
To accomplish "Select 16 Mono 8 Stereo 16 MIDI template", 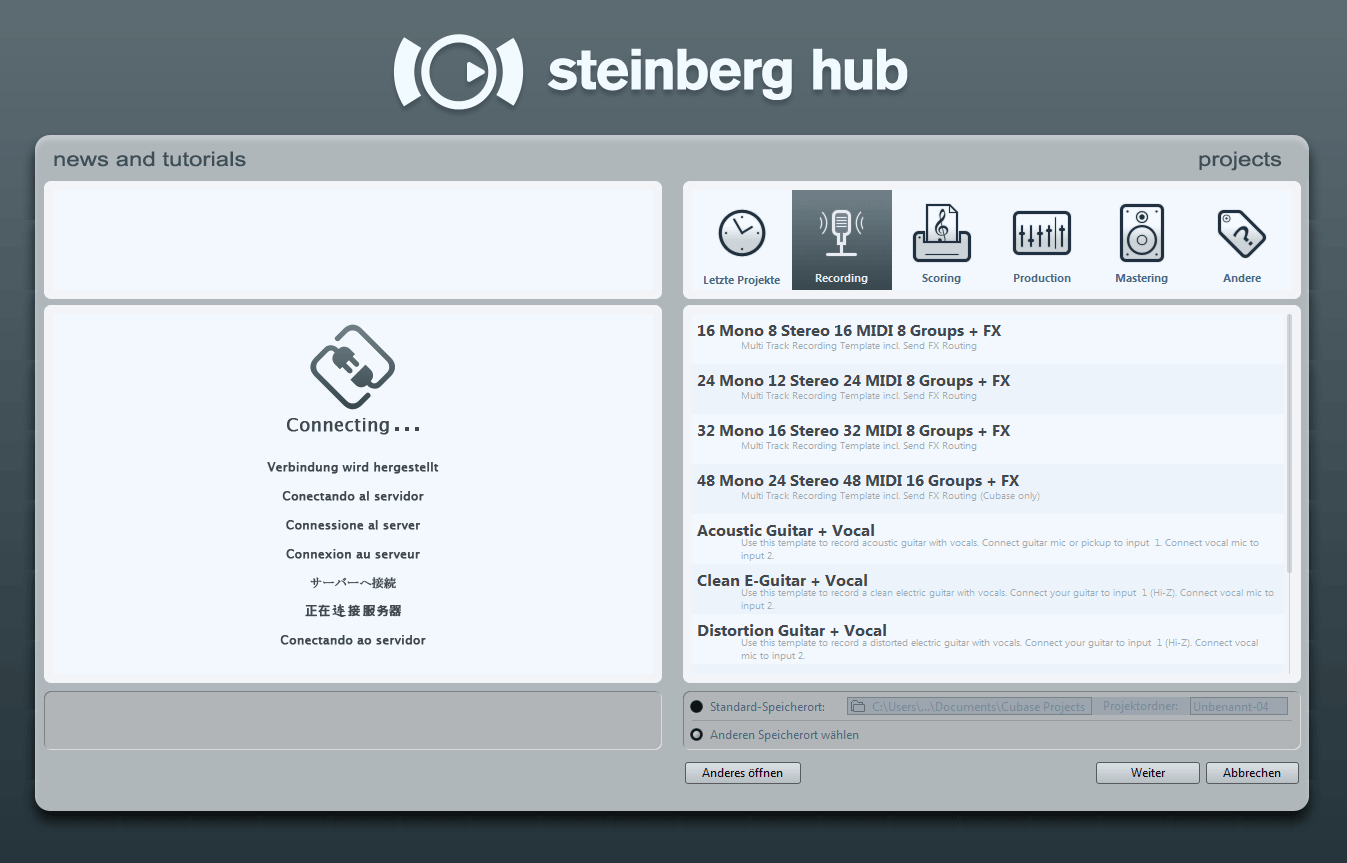I will [988, 339].
